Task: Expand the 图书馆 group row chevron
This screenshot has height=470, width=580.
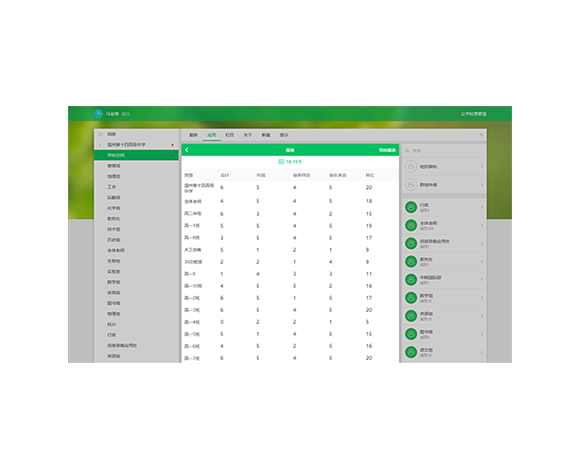Action: pyautogui.click(x=482, y=334)
